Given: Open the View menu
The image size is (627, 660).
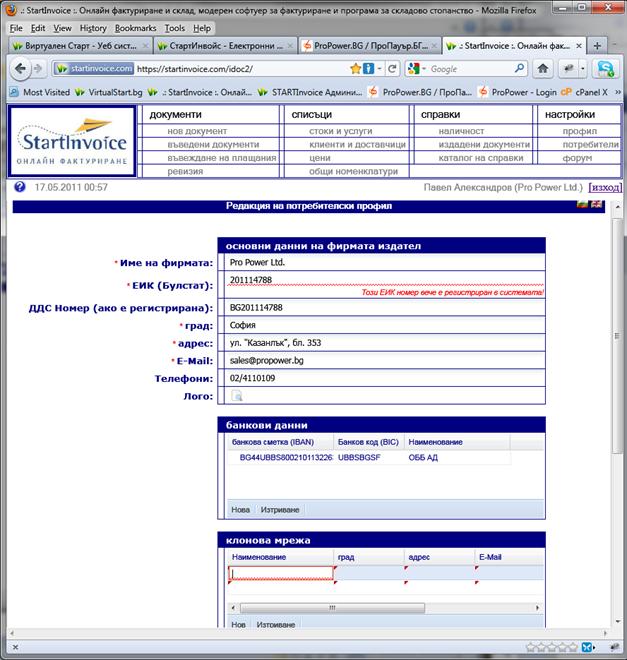Looking at the screenshot, I should pos(62,28).
